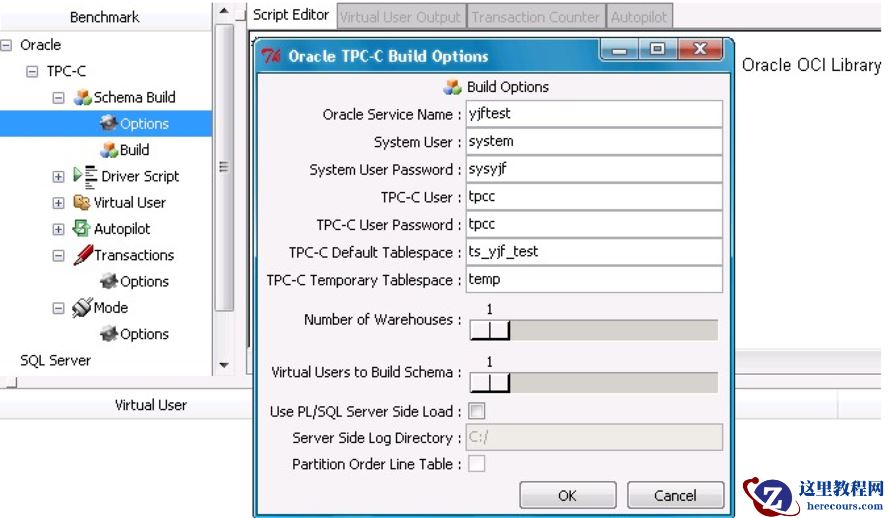The width and height of the screenshot is (889, 518).
Task: Collapse the Mode tree node
Action: click(58, 308)
